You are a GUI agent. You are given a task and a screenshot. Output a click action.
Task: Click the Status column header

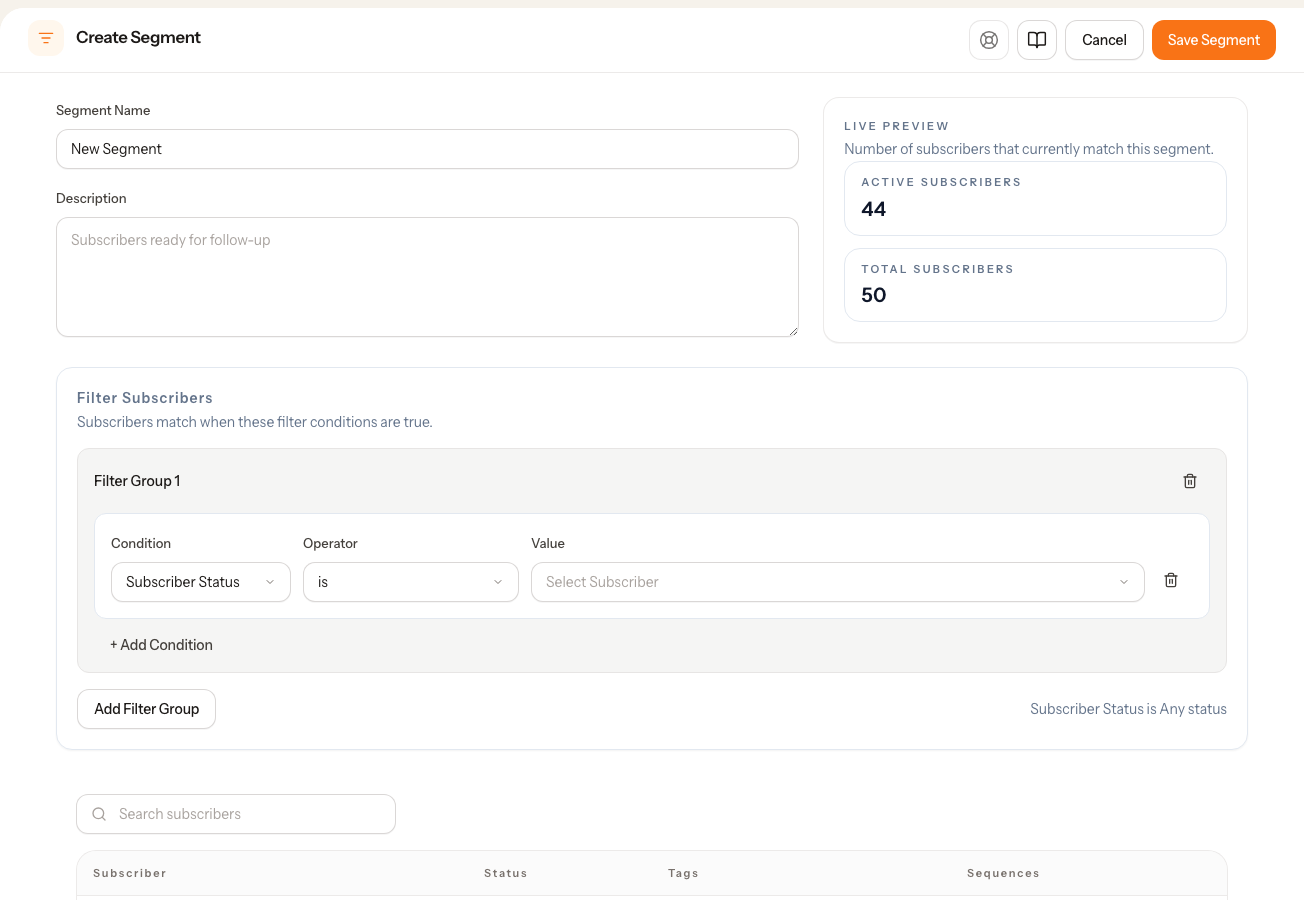(x=505, y=873)
